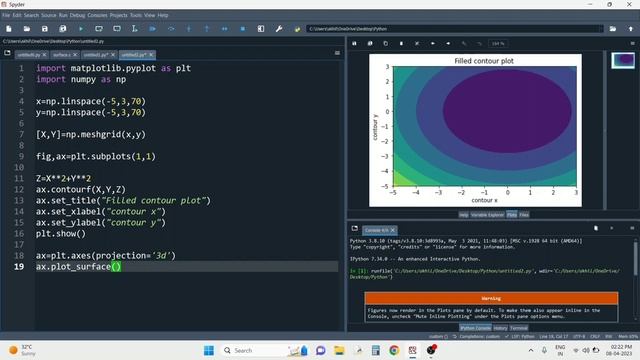
Task: Create a new file from the toolbar
Action: click(9, 29)
